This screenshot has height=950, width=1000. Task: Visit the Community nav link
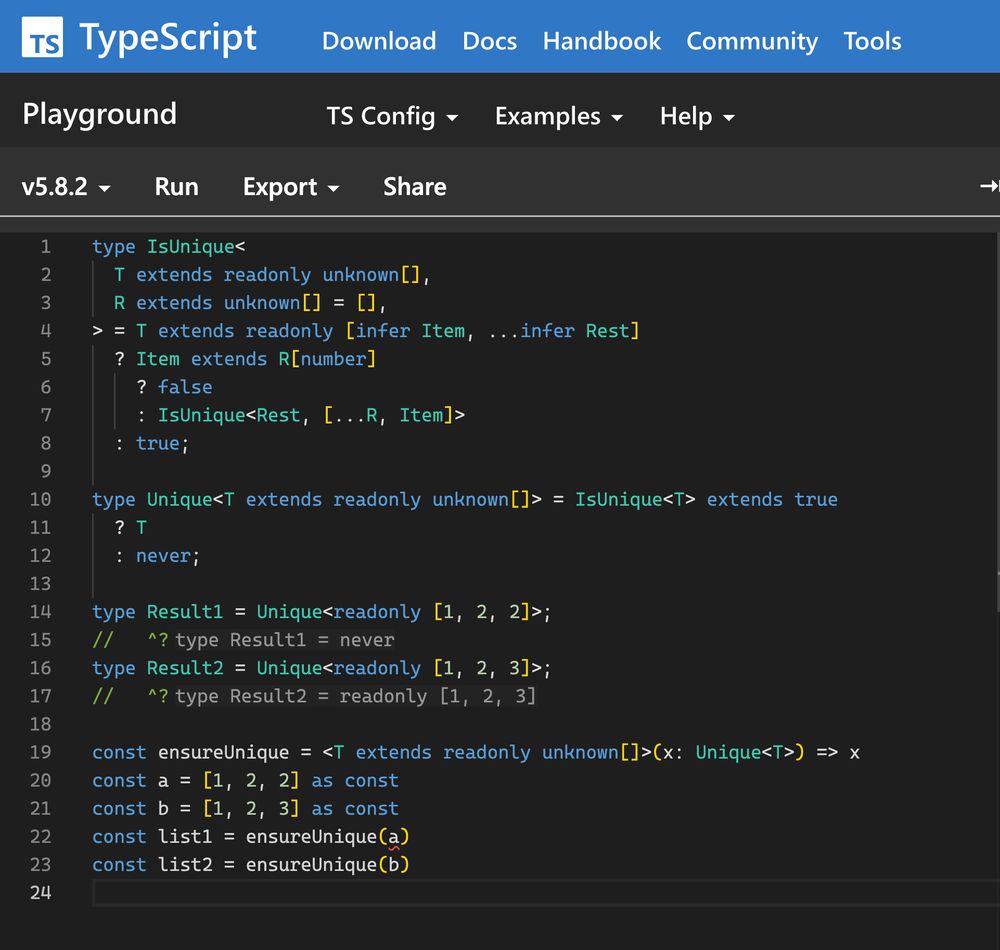click(752, 41)
